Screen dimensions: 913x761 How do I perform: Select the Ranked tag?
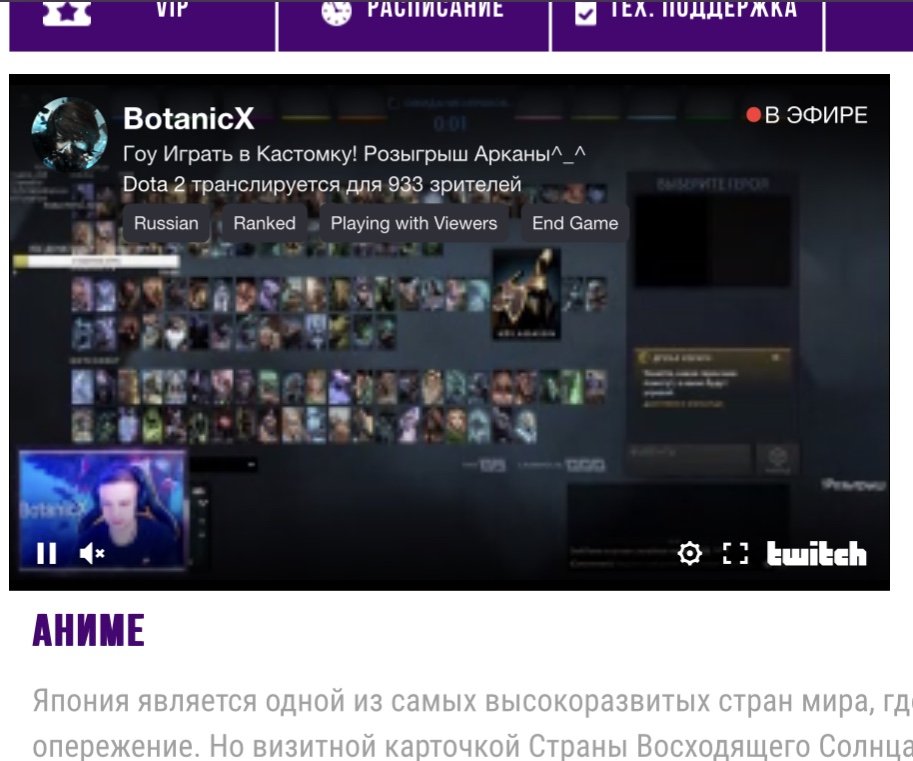click(x=264, y=223)
